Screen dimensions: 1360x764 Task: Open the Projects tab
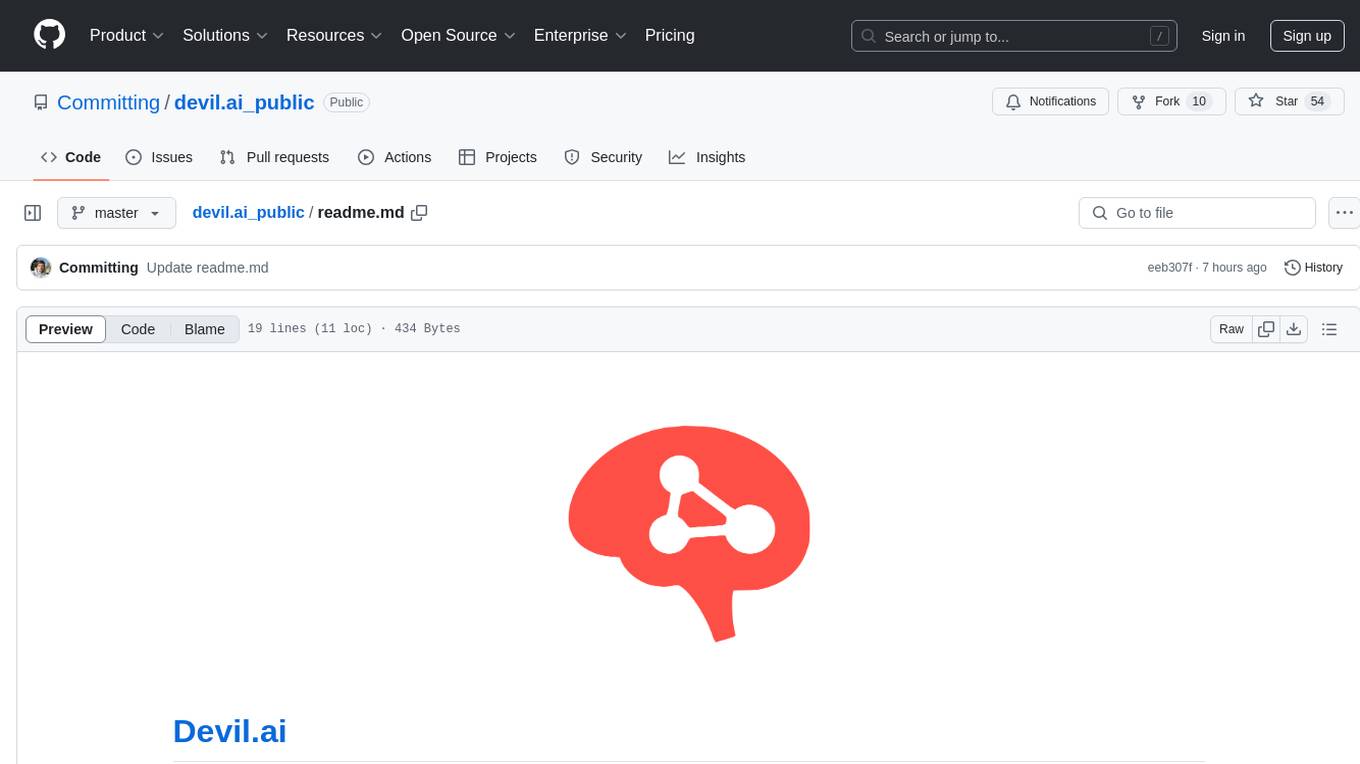click(x=498, y=157)
